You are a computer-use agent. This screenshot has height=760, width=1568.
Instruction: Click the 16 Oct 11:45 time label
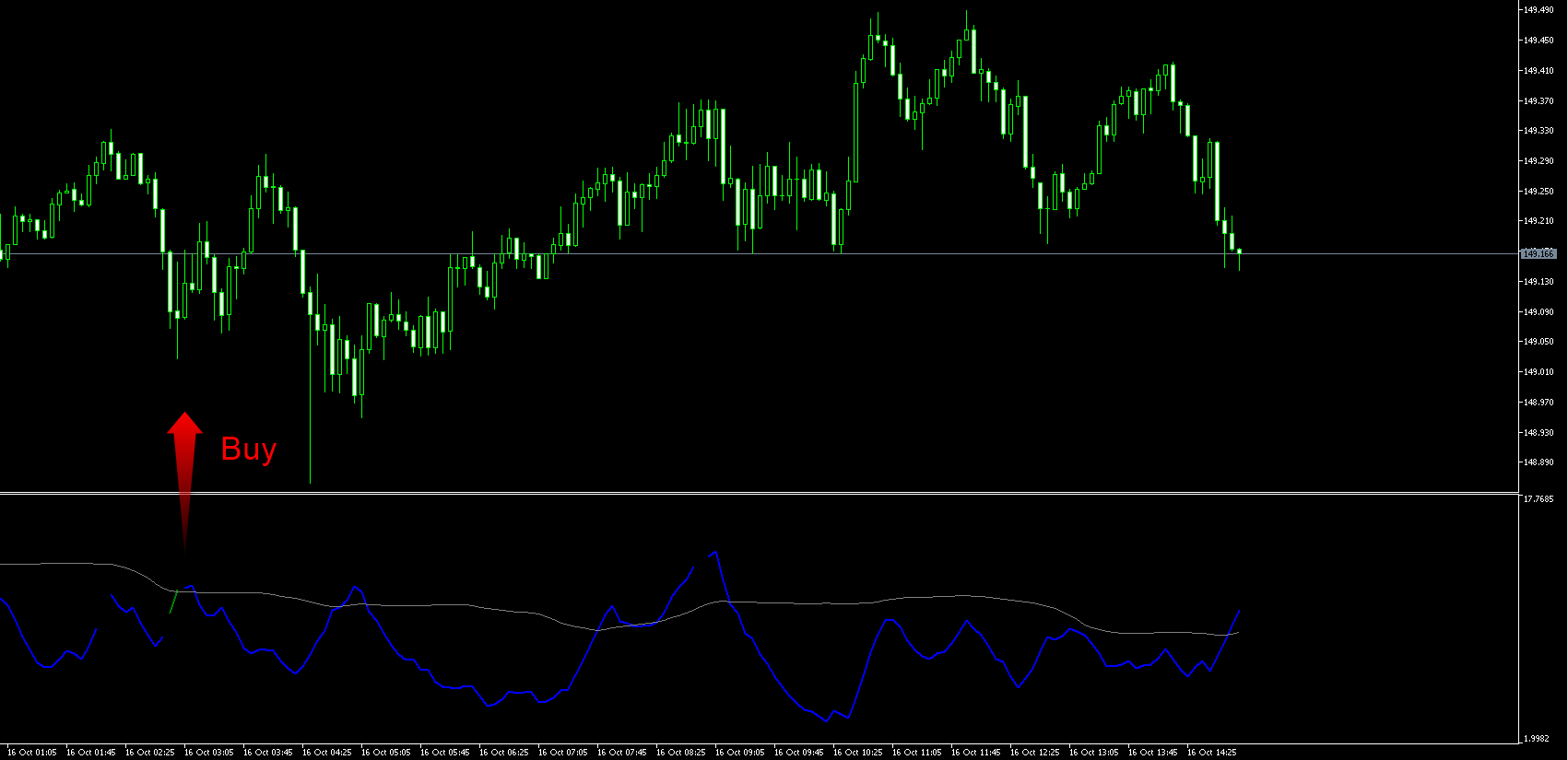coord(975,753)
